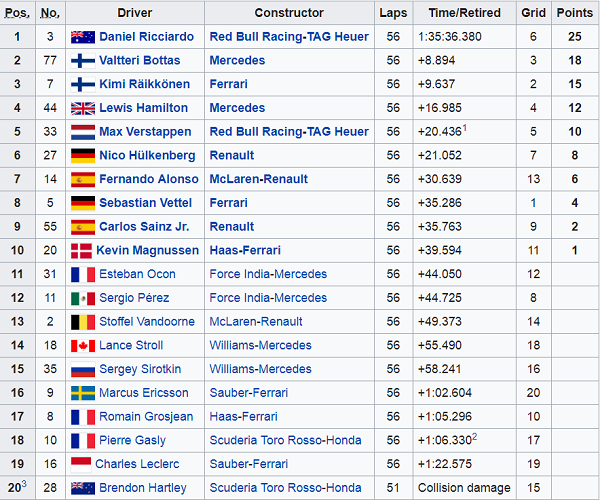Open the Romain Grosjean link
The width and height of the screenshot is (600, 500).
click(146, 416)
